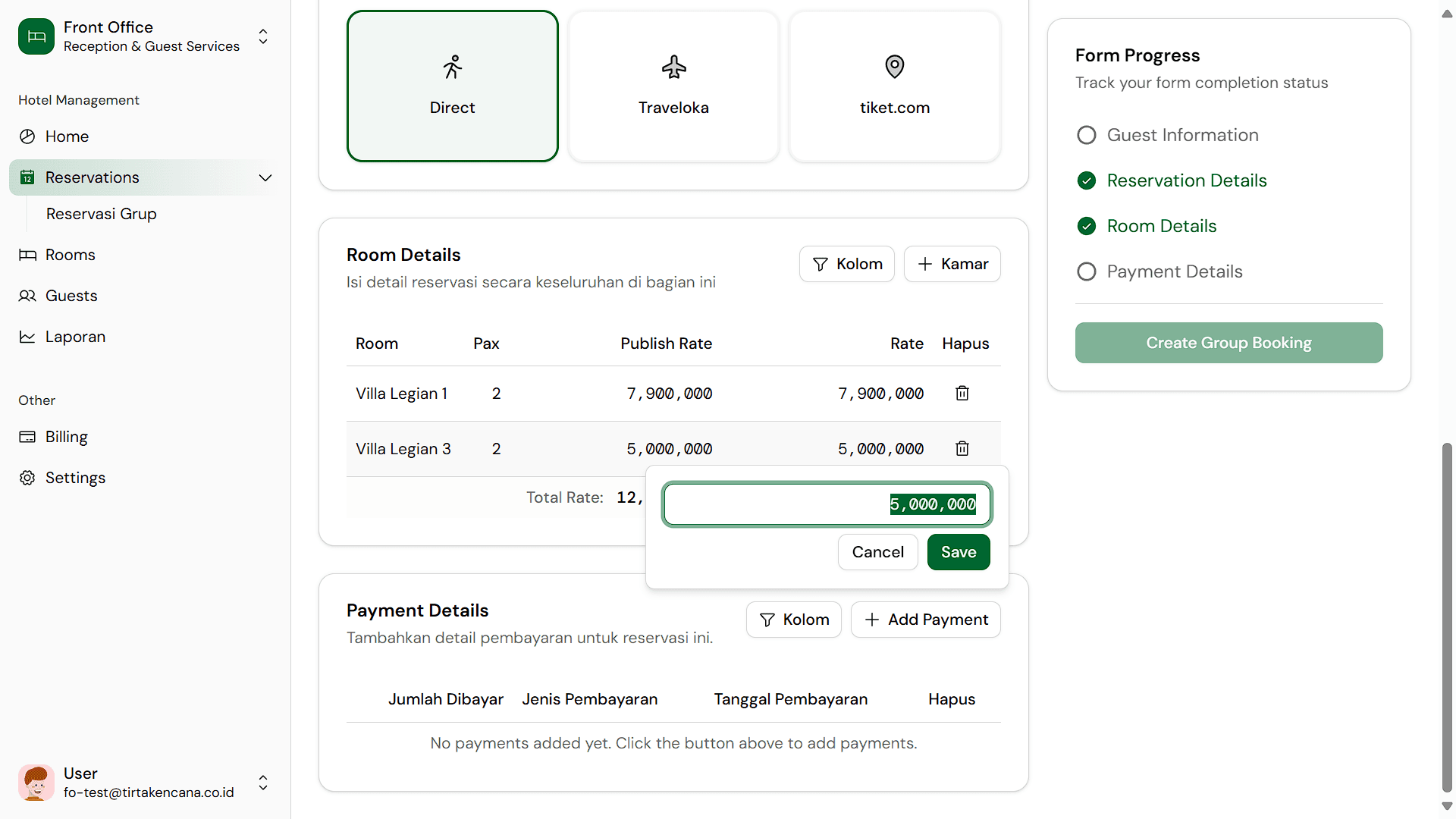Delete the Villa Legian 1 row via its trash icon
The height and width of the screenshot is (819, 1456).
[962, 393]
